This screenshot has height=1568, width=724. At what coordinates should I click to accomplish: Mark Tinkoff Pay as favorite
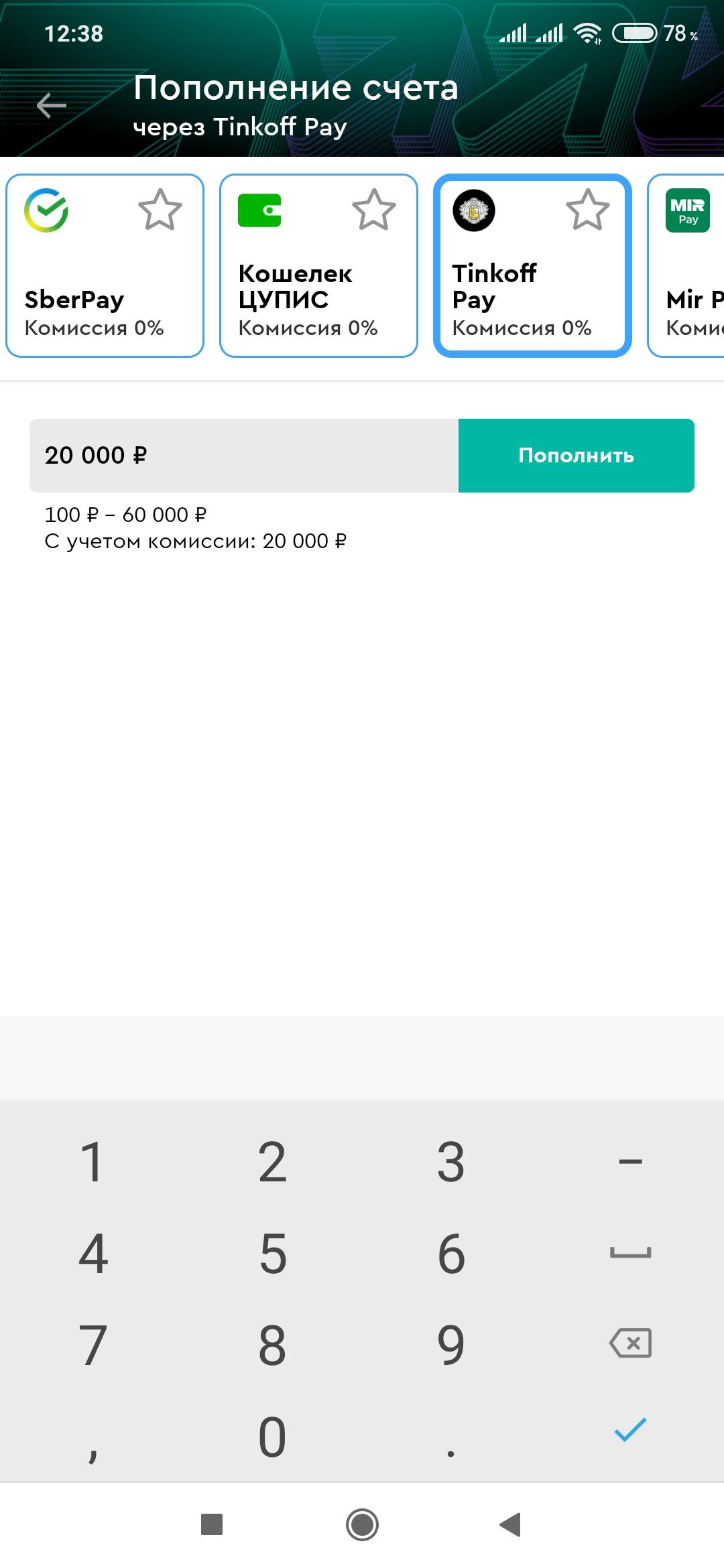[x=588, y=210]
